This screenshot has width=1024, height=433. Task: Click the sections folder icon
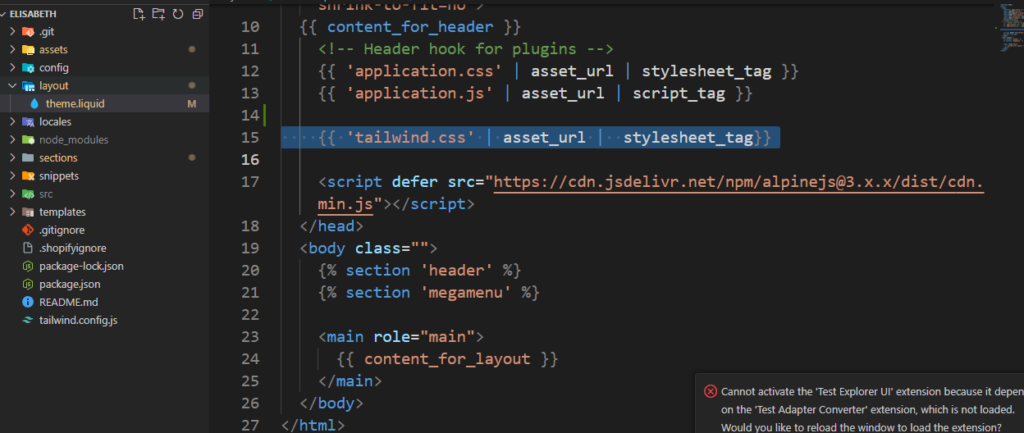coord(27,158)
